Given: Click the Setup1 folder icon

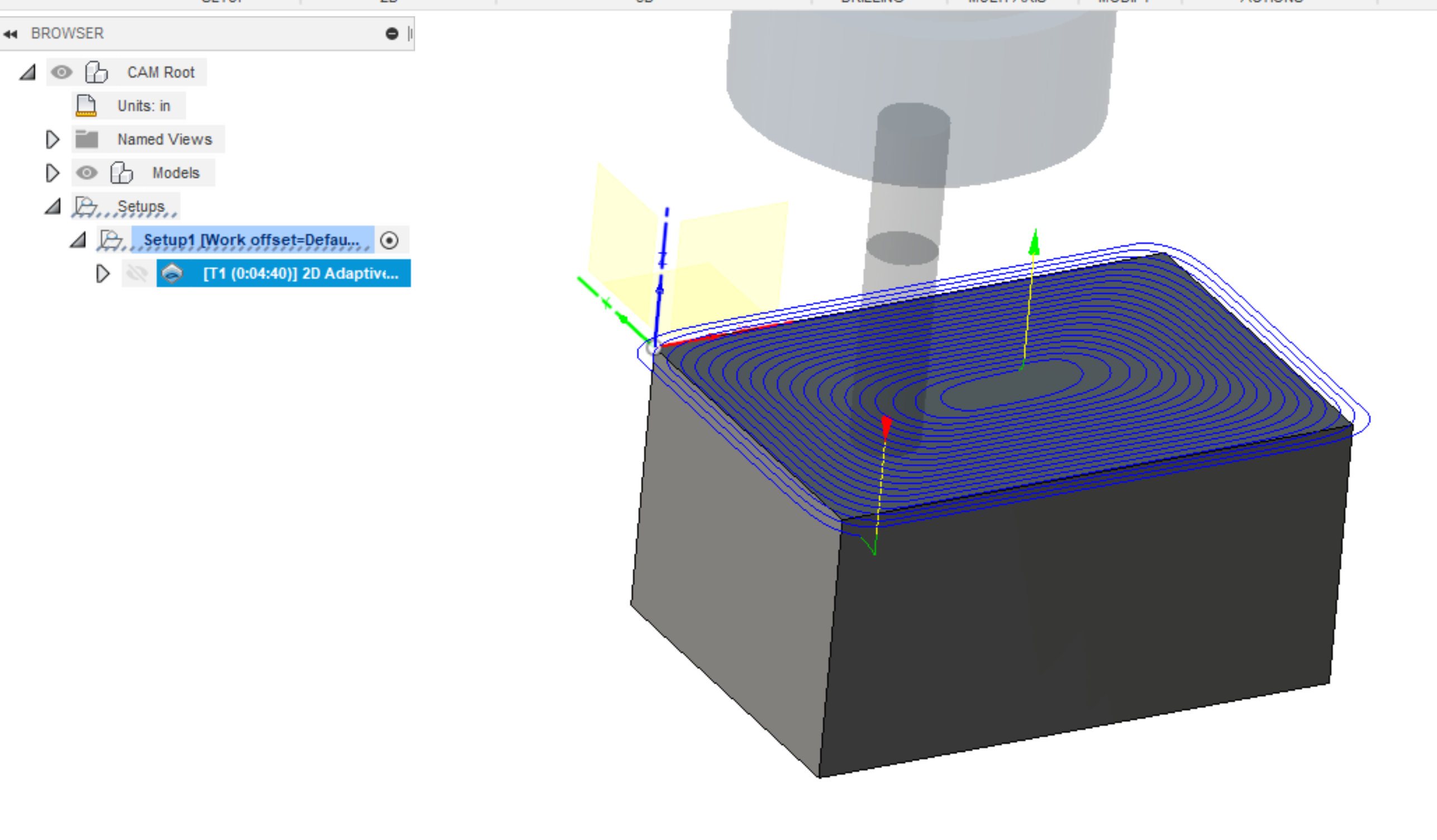Looking at the screenshot, I should pos(111,240).
